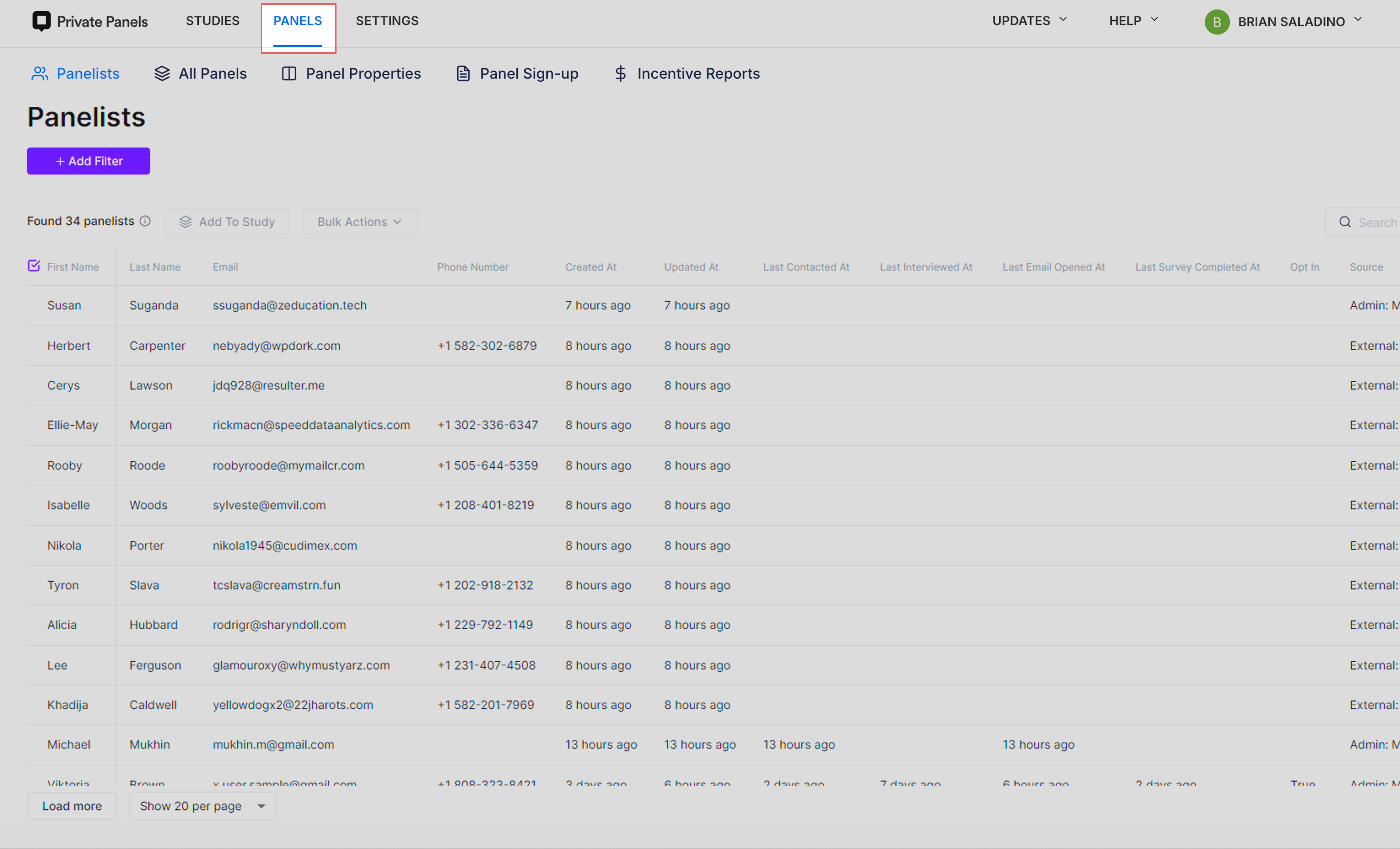Click the Incentive Reports dollar icon
Viewport: 1400px width, 849px height.
click(621, 74)
